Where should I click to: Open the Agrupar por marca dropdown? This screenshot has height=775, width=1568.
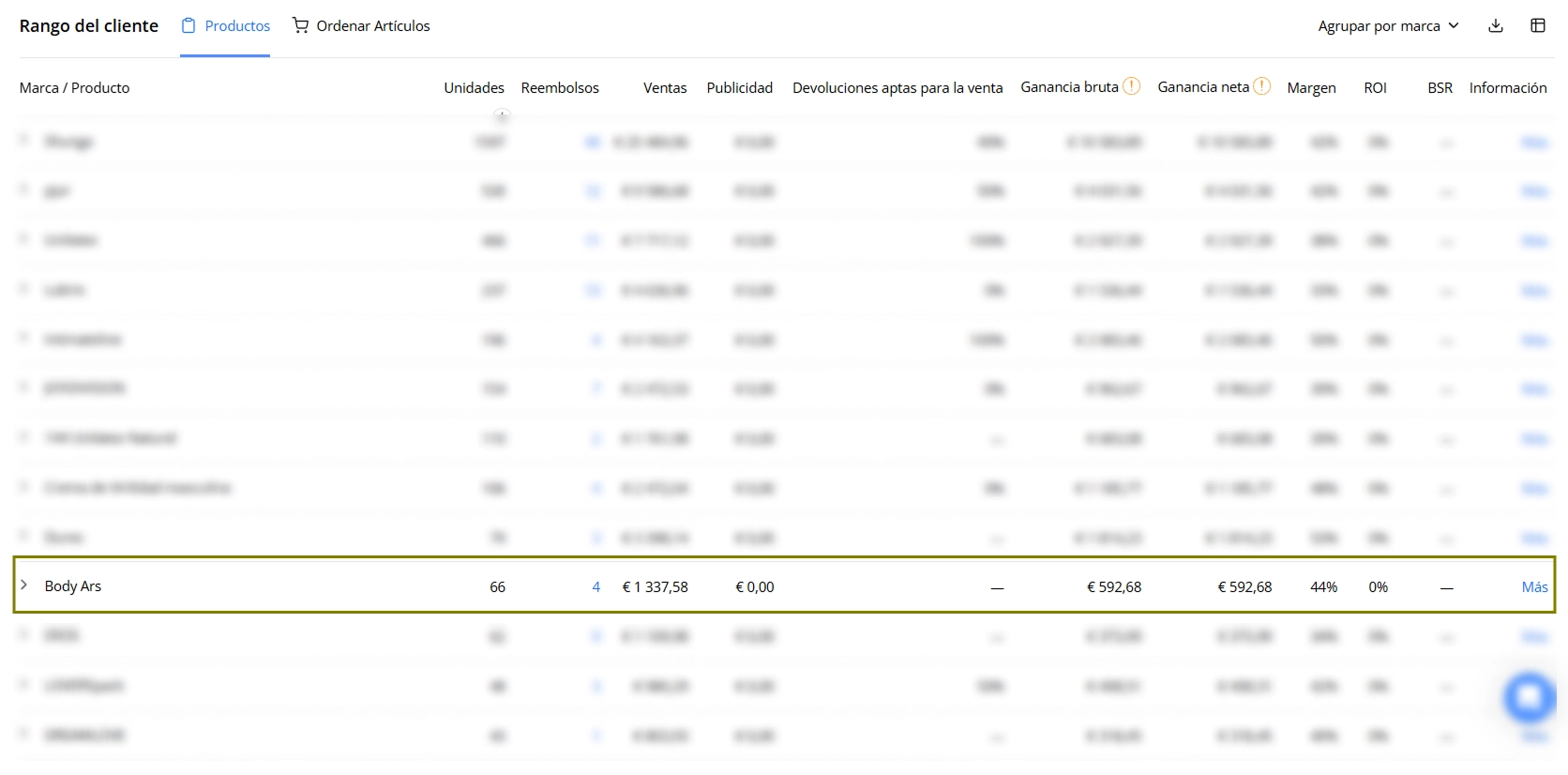pos(1388,25)
